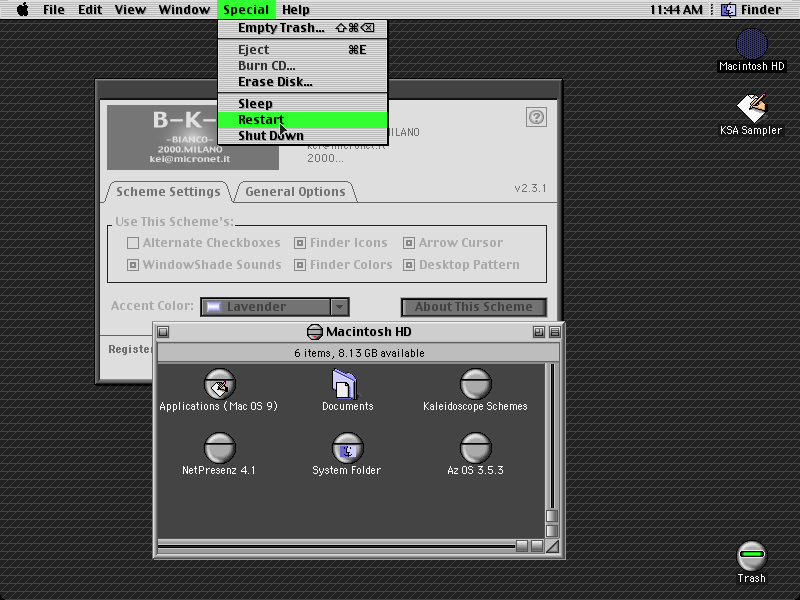This screenshot has width=800, height=600.
Task: Open the Accent Color Lavender dropdown
Action: pyautogui.click(x=275, y=307)
